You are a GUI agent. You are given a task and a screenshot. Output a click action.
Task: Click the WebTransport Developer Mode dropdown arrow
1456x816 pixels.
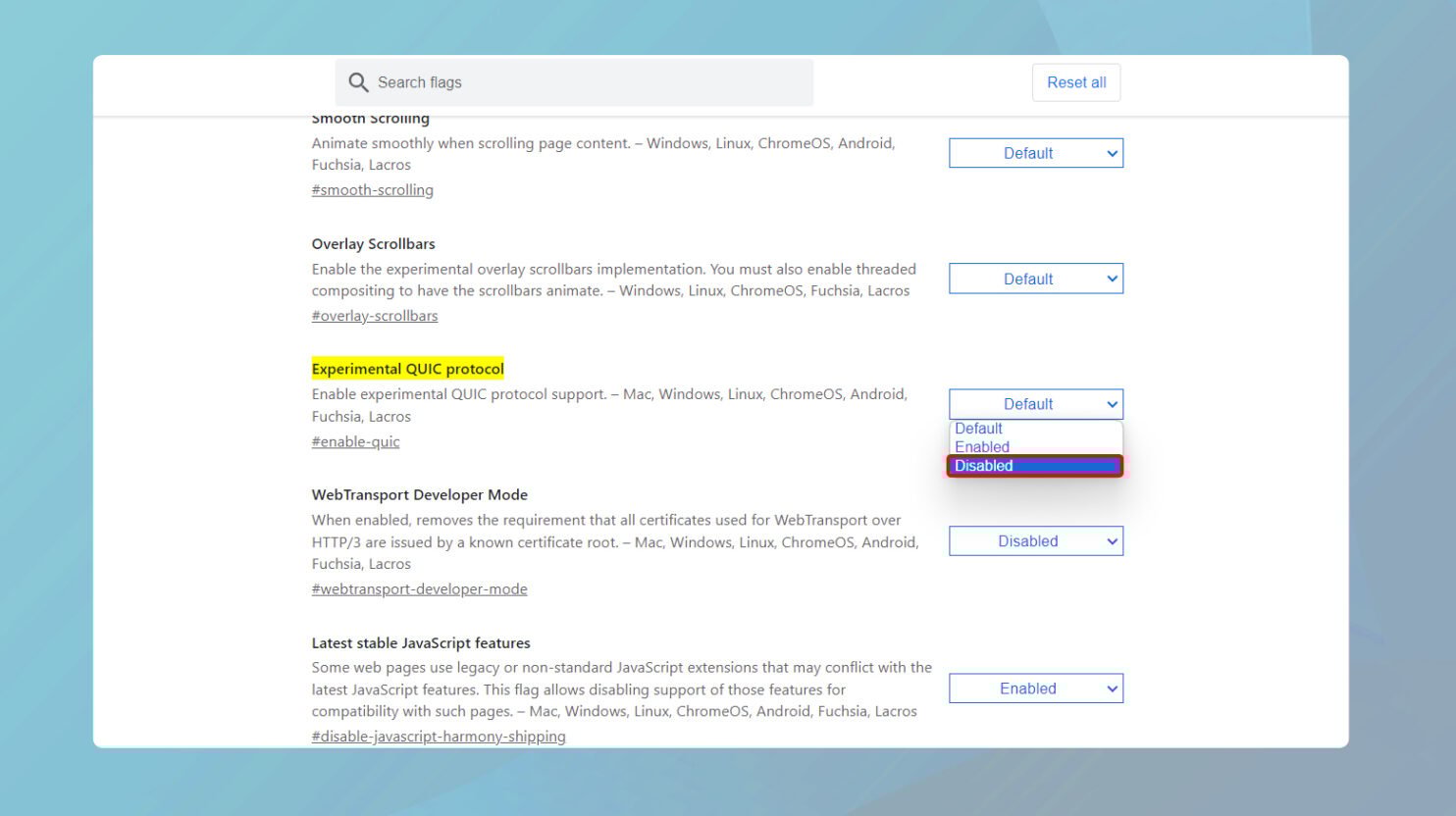1111,540
